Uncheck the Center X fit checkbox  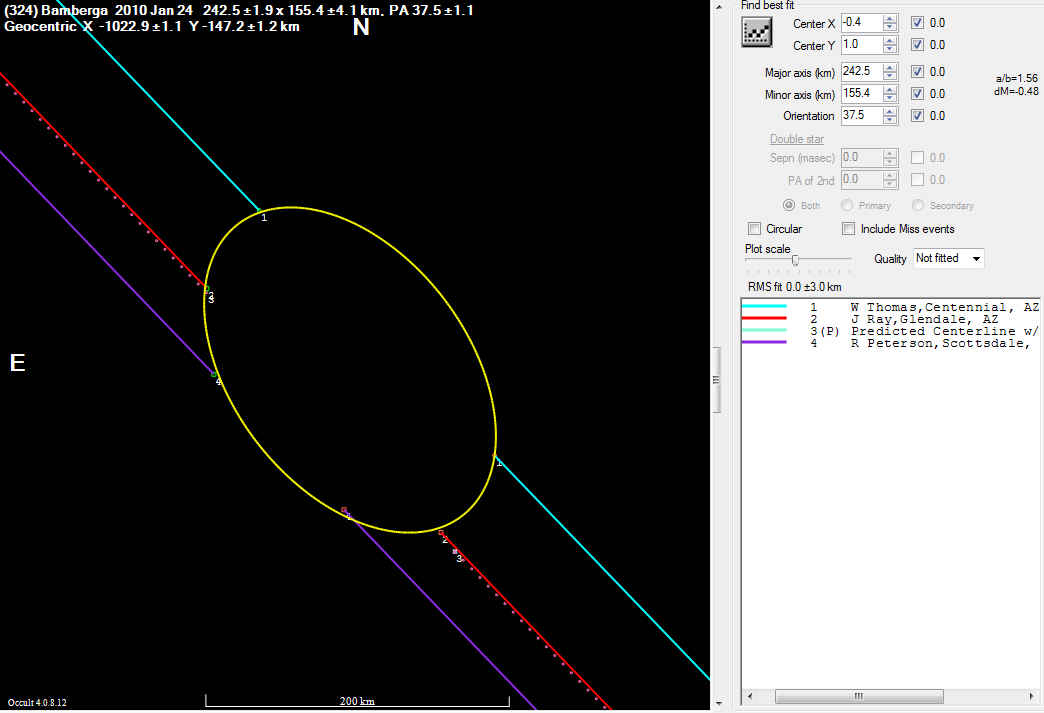pos(918,23)
